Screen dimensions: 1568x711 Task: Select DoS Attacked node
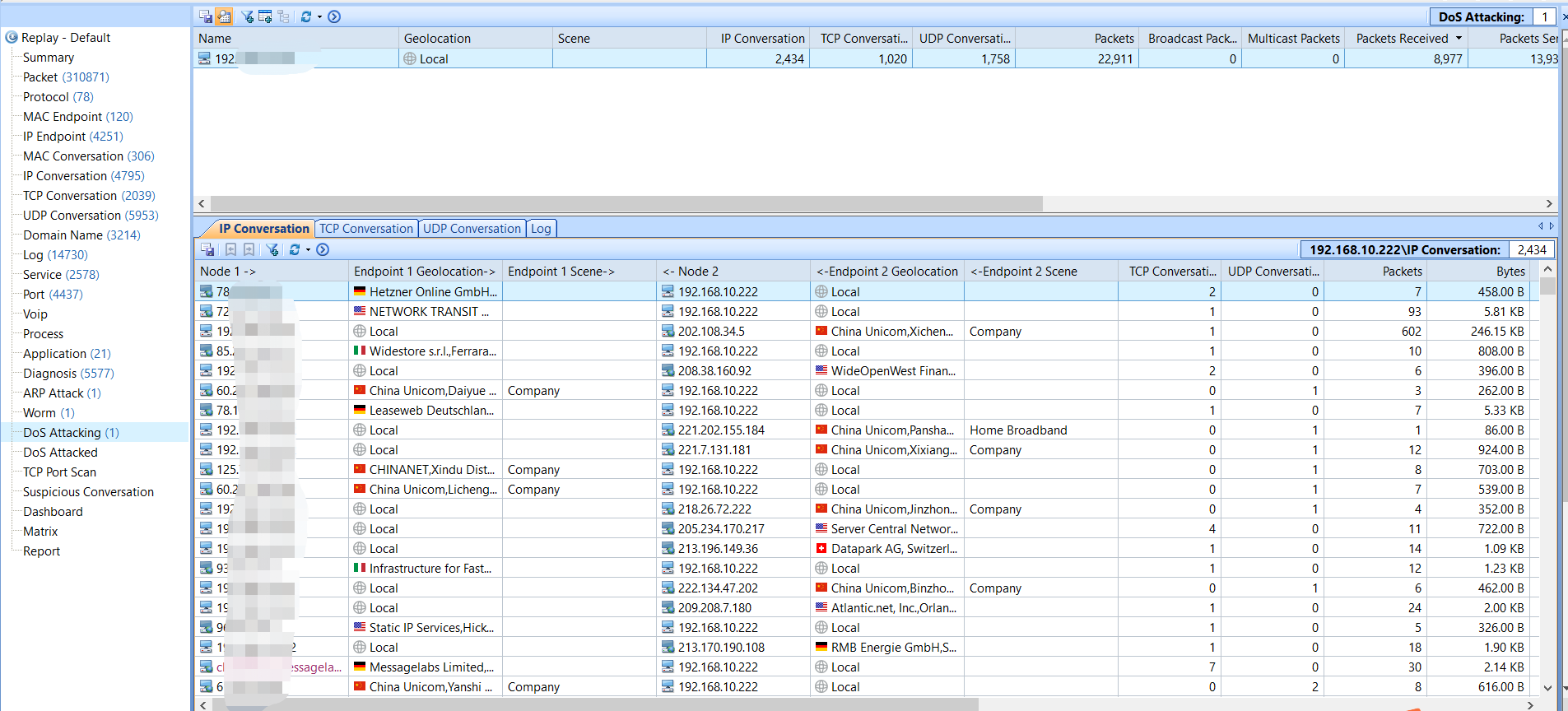[60, 453]
